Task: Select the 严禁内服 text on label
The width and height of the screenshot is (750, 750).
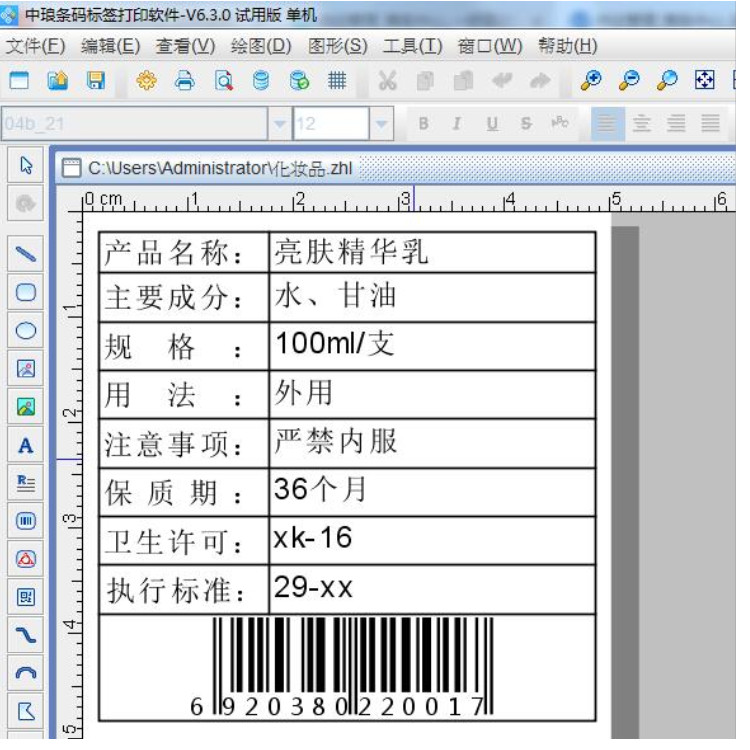Action: coord(336,441)
